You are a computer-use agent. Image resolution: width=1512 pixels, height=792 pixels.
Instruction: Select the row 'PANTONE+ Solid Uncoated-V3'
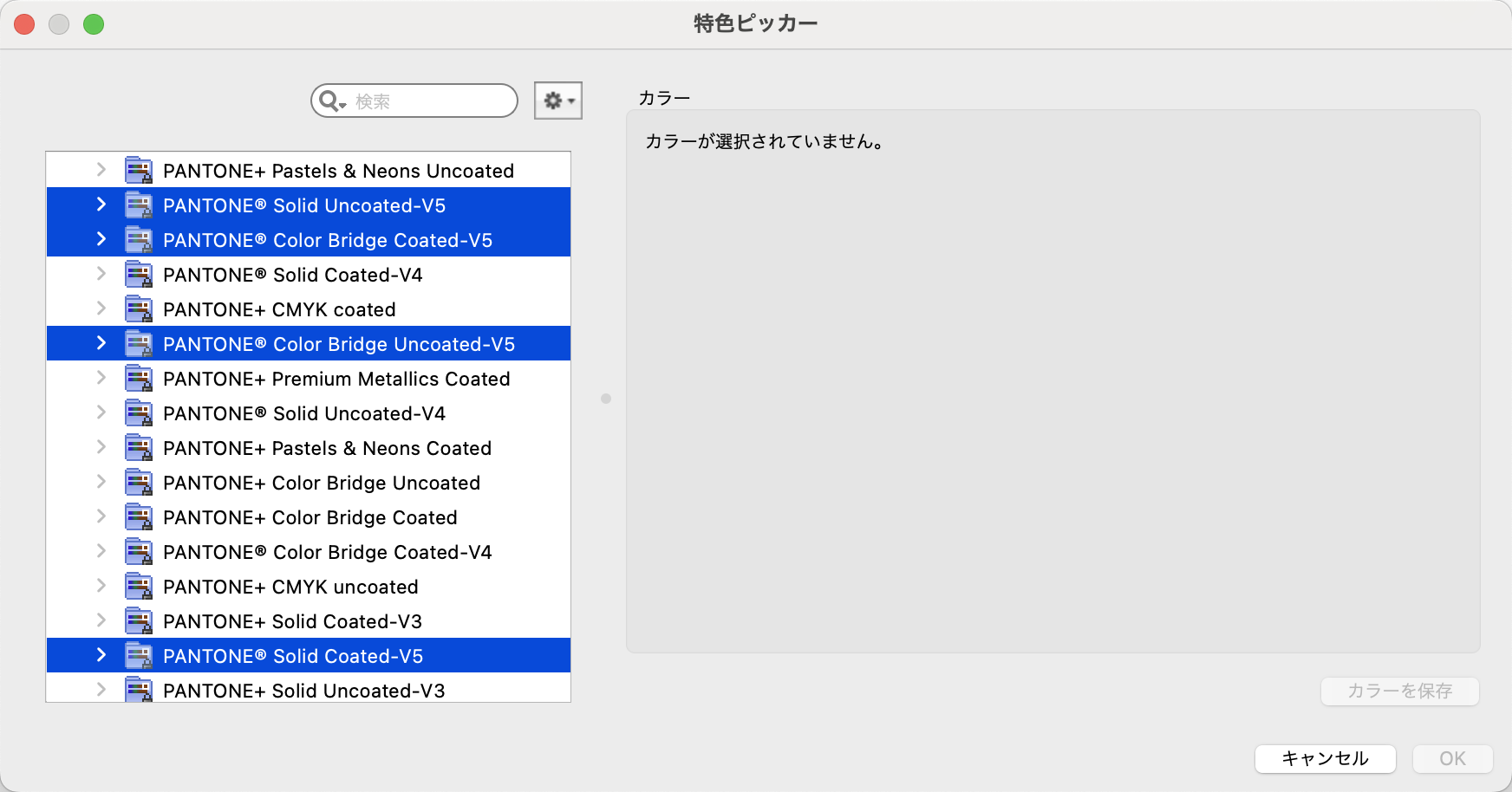click(308, 688)
